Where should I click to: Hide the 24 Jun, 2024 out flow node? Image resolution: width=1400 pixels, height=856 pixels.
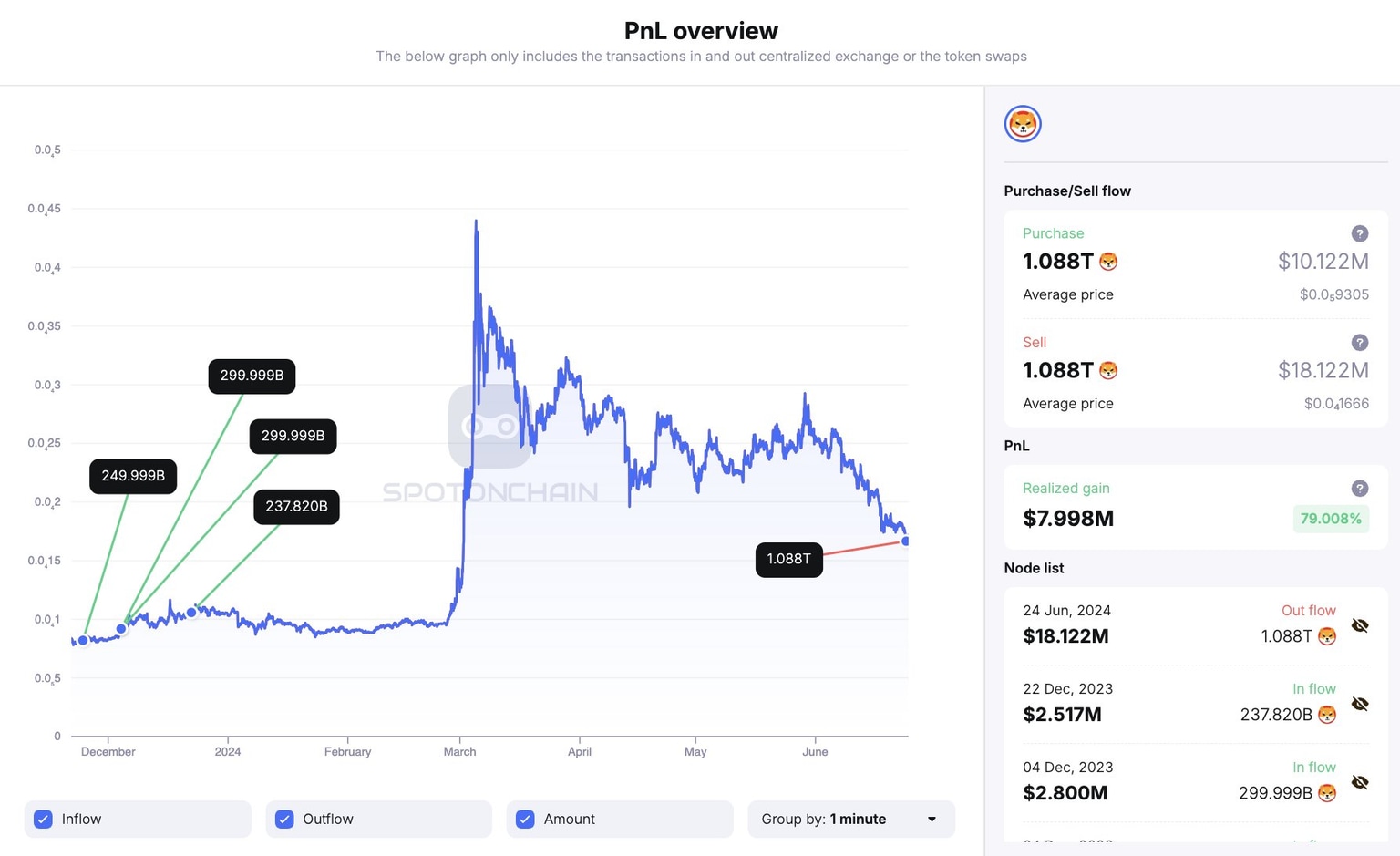pyautogui.click(x=1360, y=625)
